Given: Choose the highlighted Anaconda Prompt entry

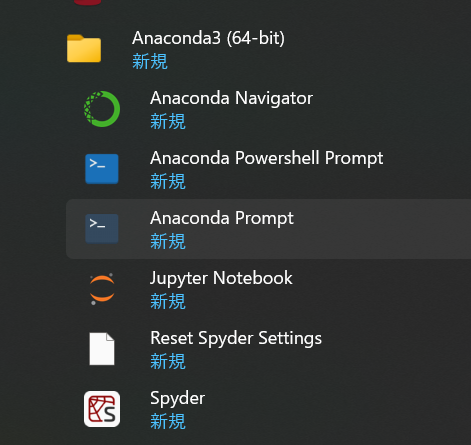Looking at the screenshot, I should click(x=268, y=229).
